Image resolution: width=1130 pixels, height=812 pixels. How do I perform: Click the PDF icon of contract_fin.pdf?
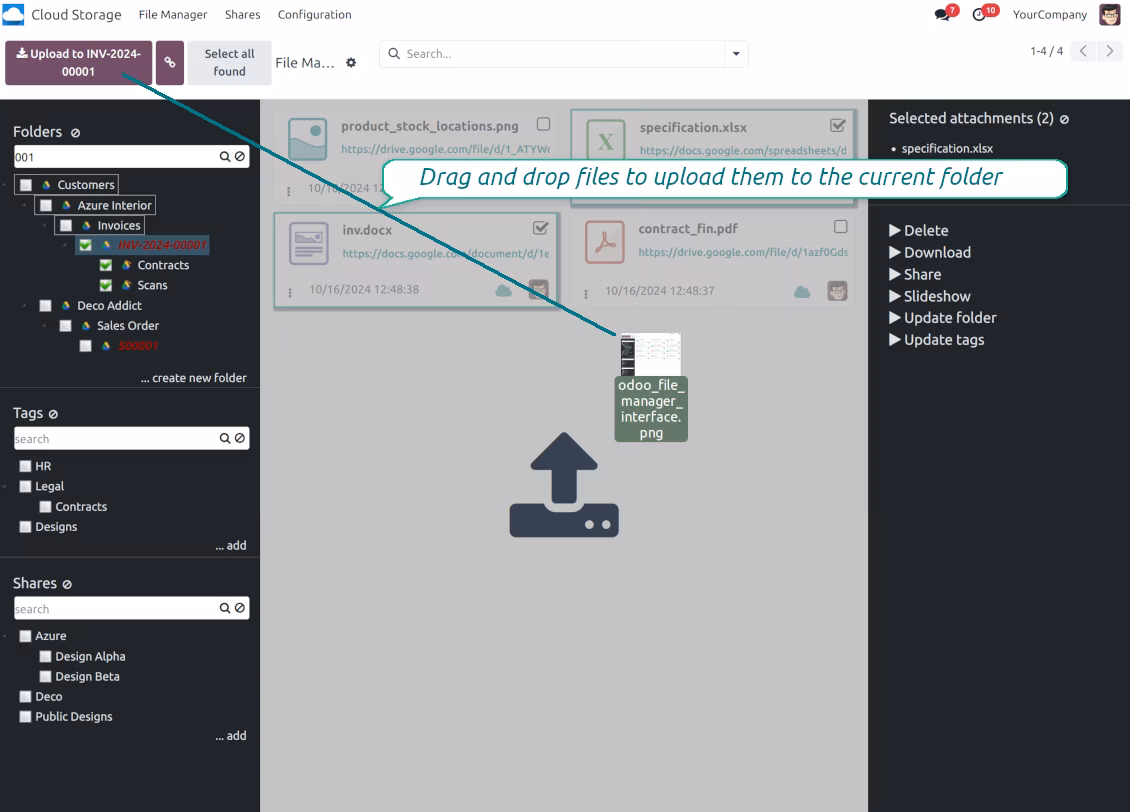tap(605, 242)
